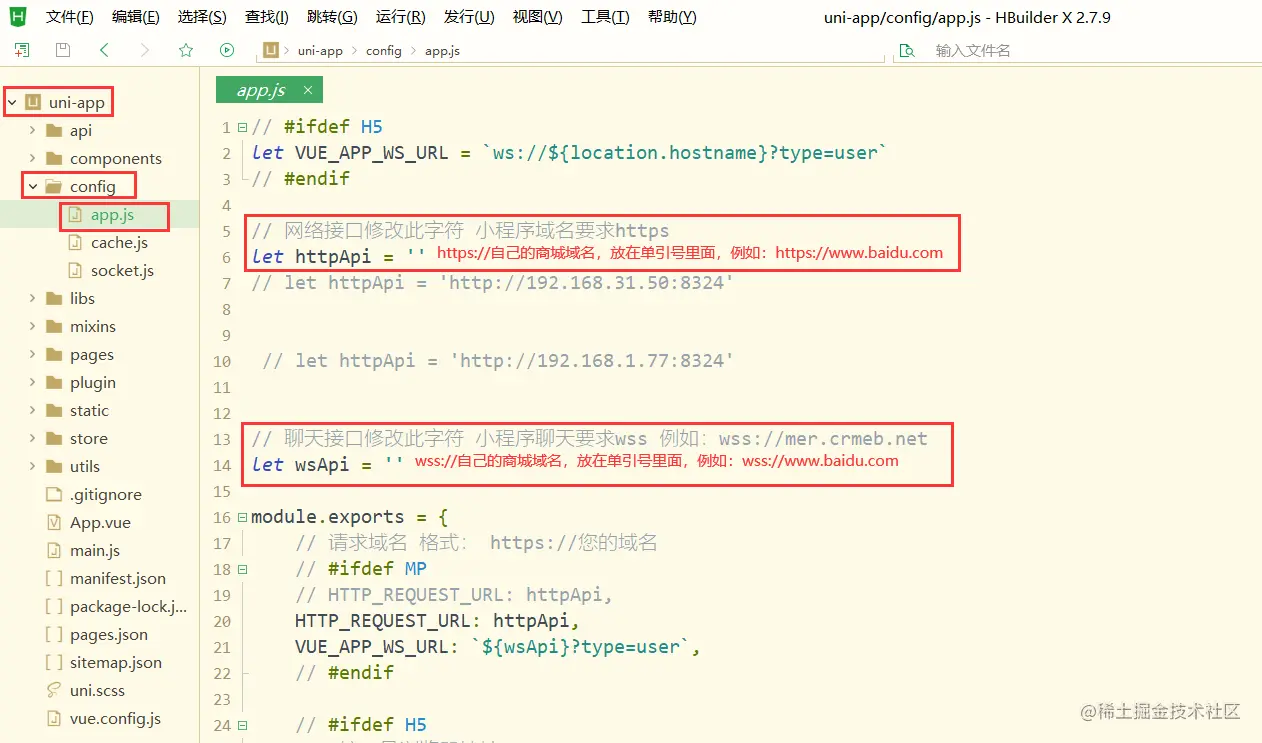Expand the libs folder
Screen dimensions: 1262x743
click(33, 298)
